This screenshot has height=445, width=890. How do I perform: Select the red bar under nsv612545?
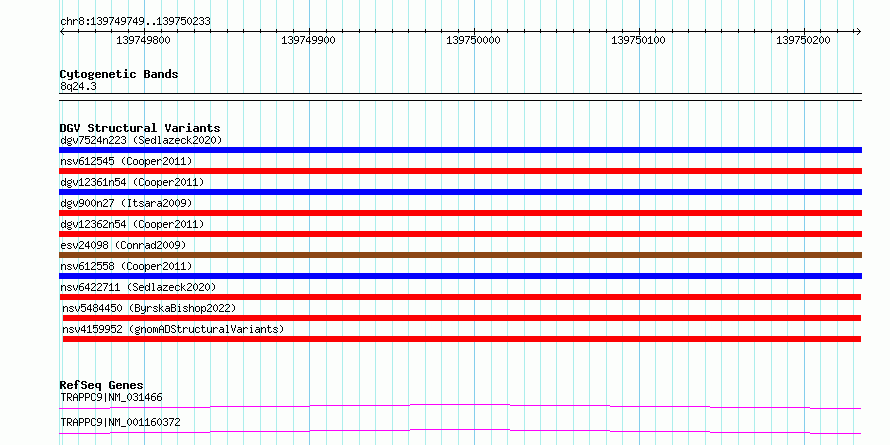(x=460, y=171)
